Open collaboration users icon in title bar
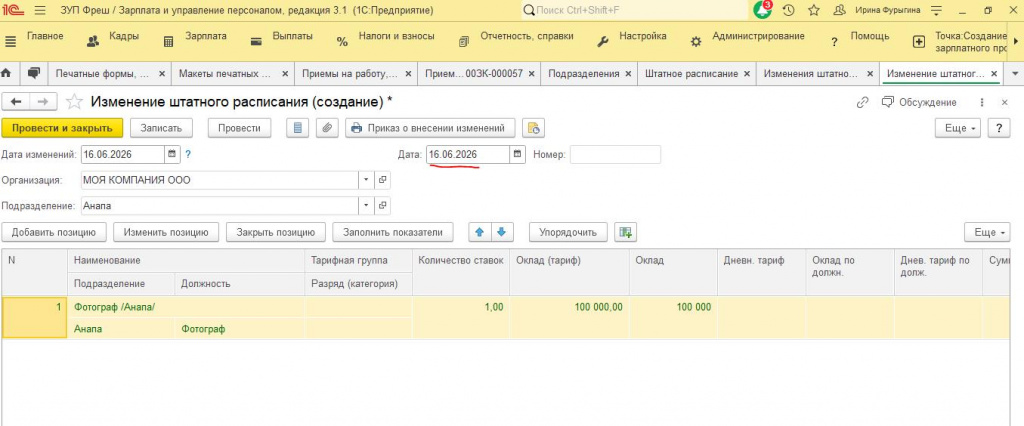 tap(840, 10)
